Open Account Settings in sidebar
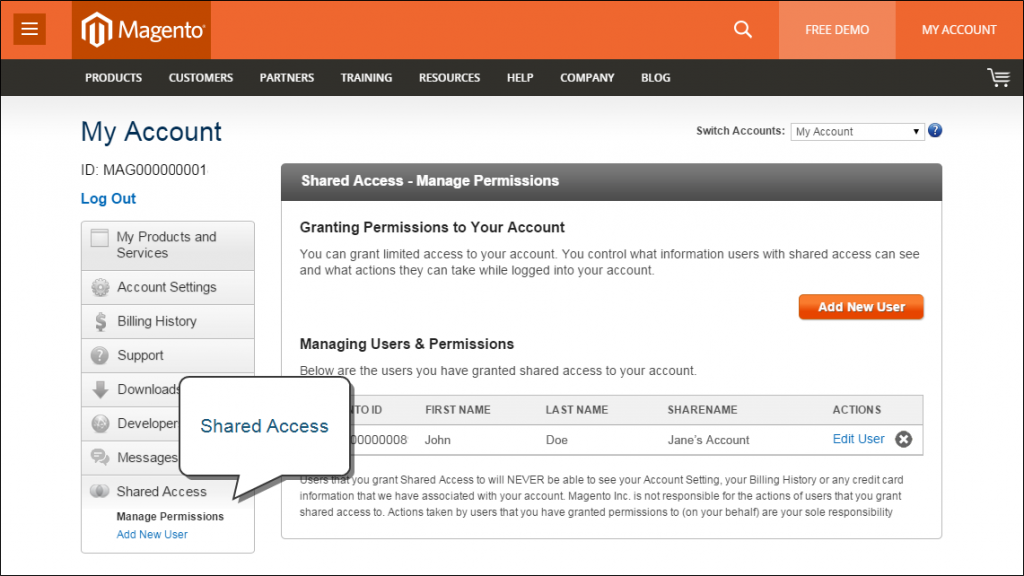Viewport: 1024px width, 576px height. [168, 287]
